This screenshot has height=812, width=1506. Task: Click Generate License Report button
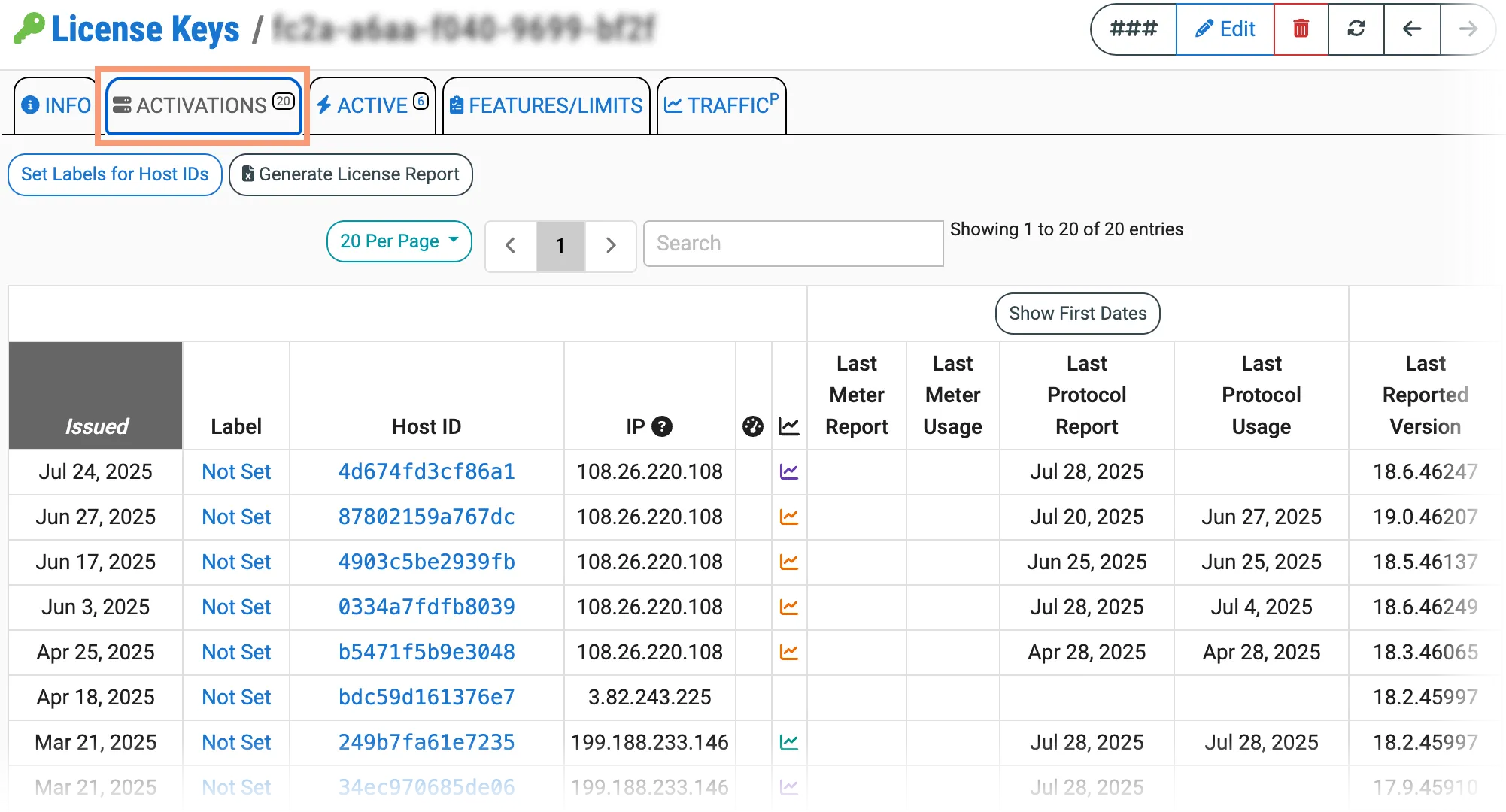351,174
